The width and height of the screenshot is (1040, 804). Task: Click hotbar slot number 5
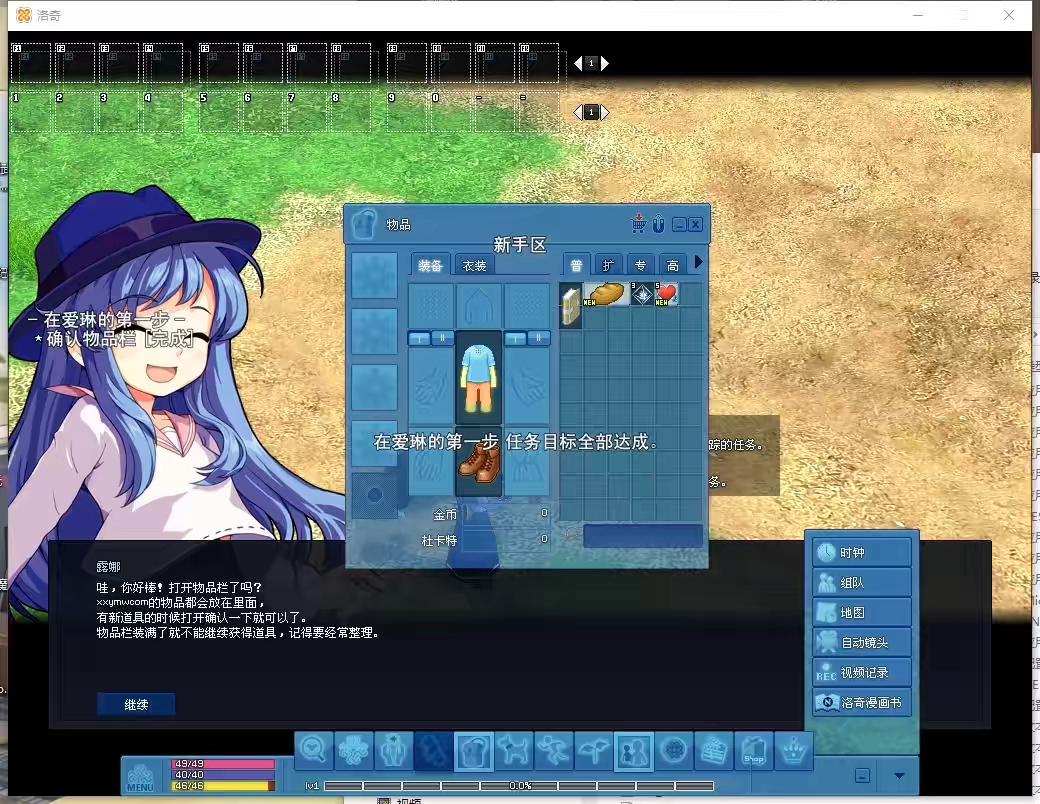click(219, 111)
